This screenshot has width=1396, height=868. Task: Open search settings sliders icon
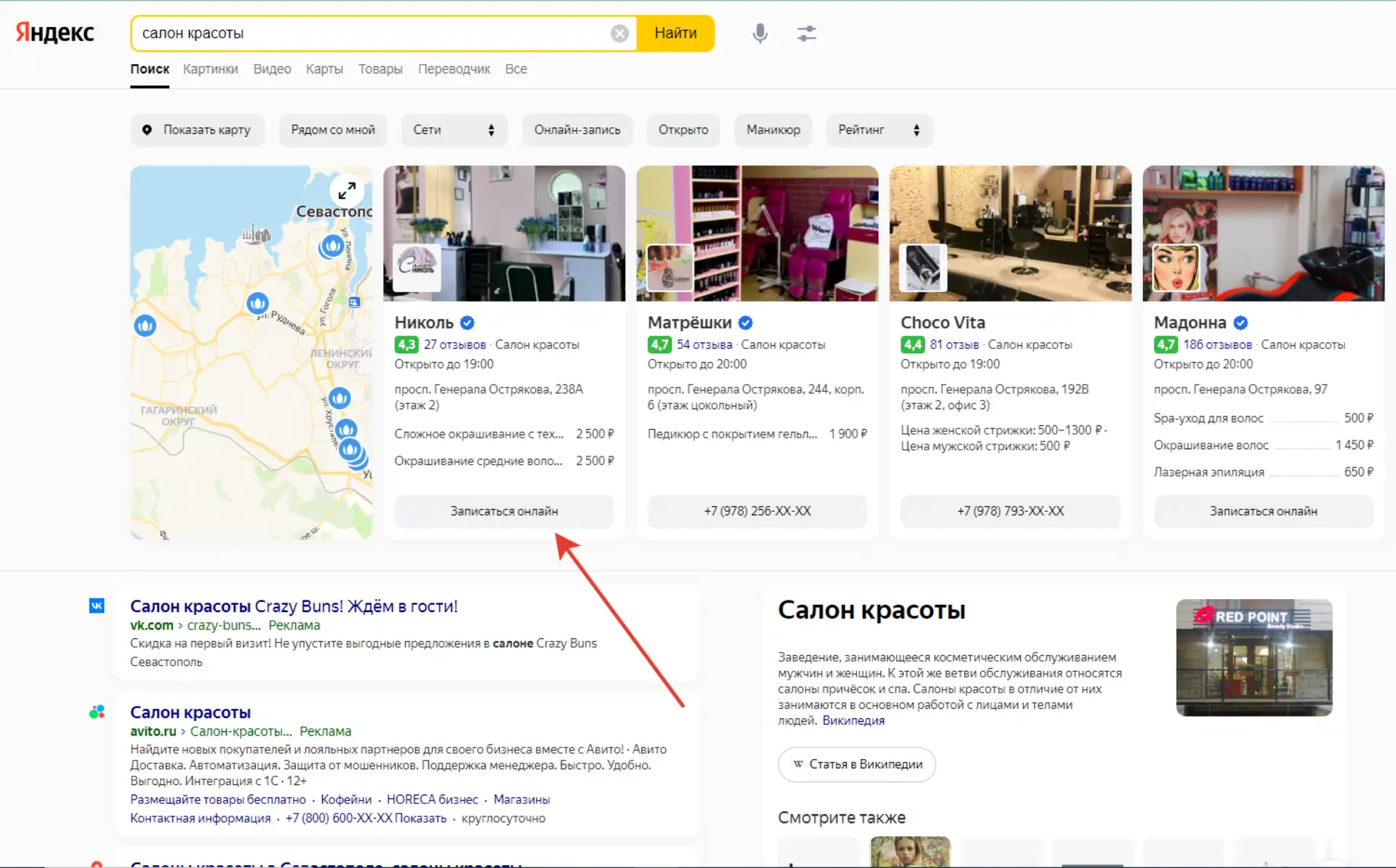pos(806,33)
